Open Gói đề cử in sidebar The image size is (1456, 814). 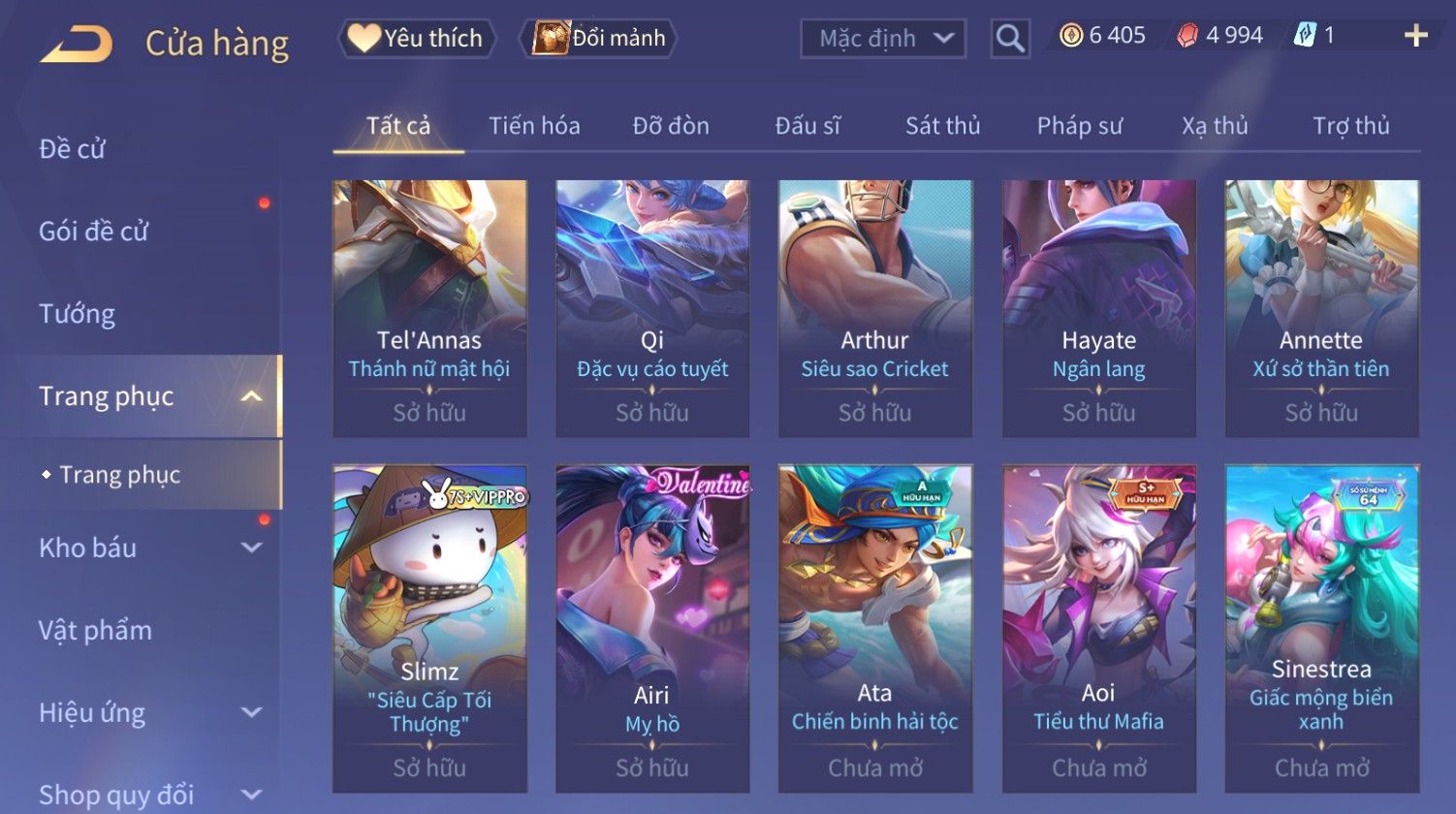[x=93, y=232]
